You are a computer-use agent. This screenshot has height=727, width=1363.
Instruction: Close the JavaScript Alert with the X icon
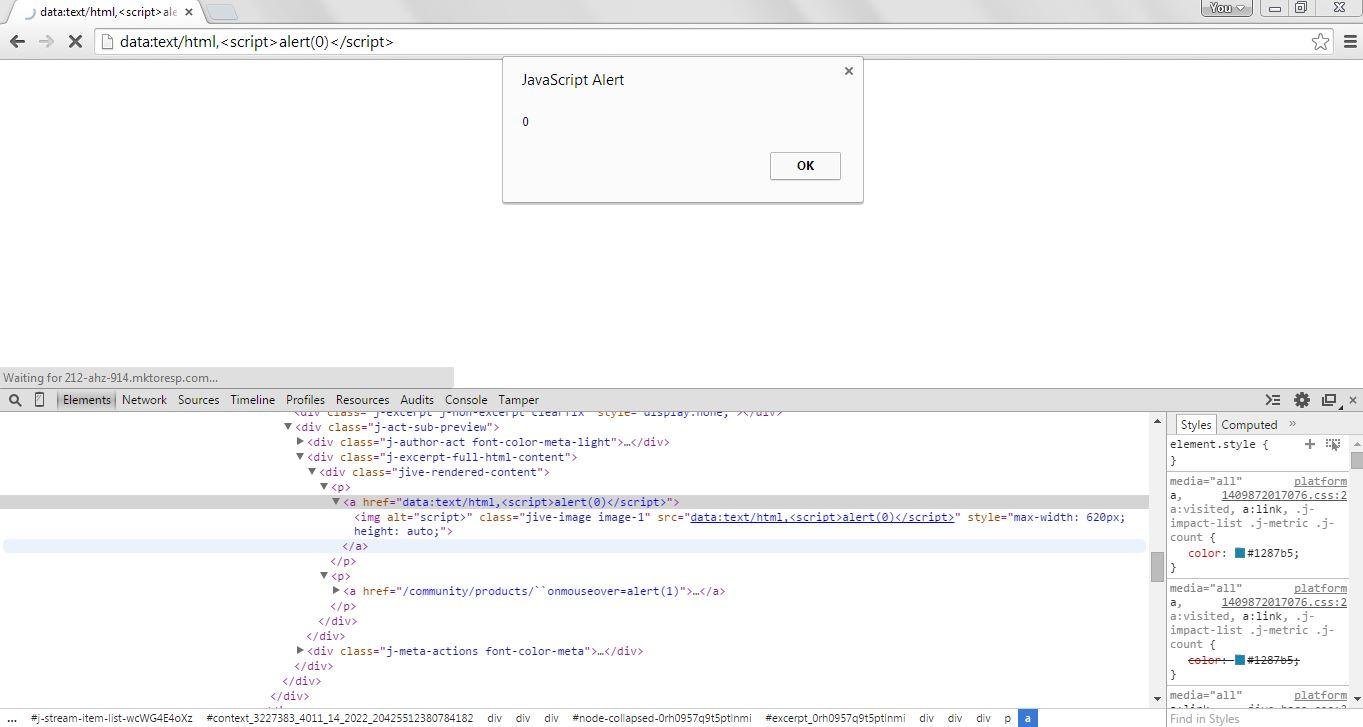(849, 71)
